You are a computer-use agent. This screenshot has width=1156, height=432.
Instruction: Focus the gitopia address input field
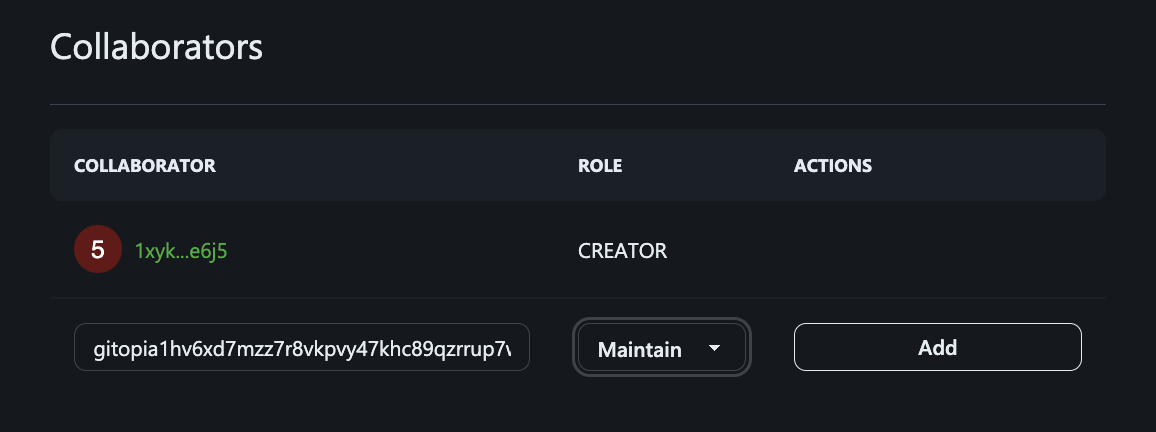pos(302,347)
